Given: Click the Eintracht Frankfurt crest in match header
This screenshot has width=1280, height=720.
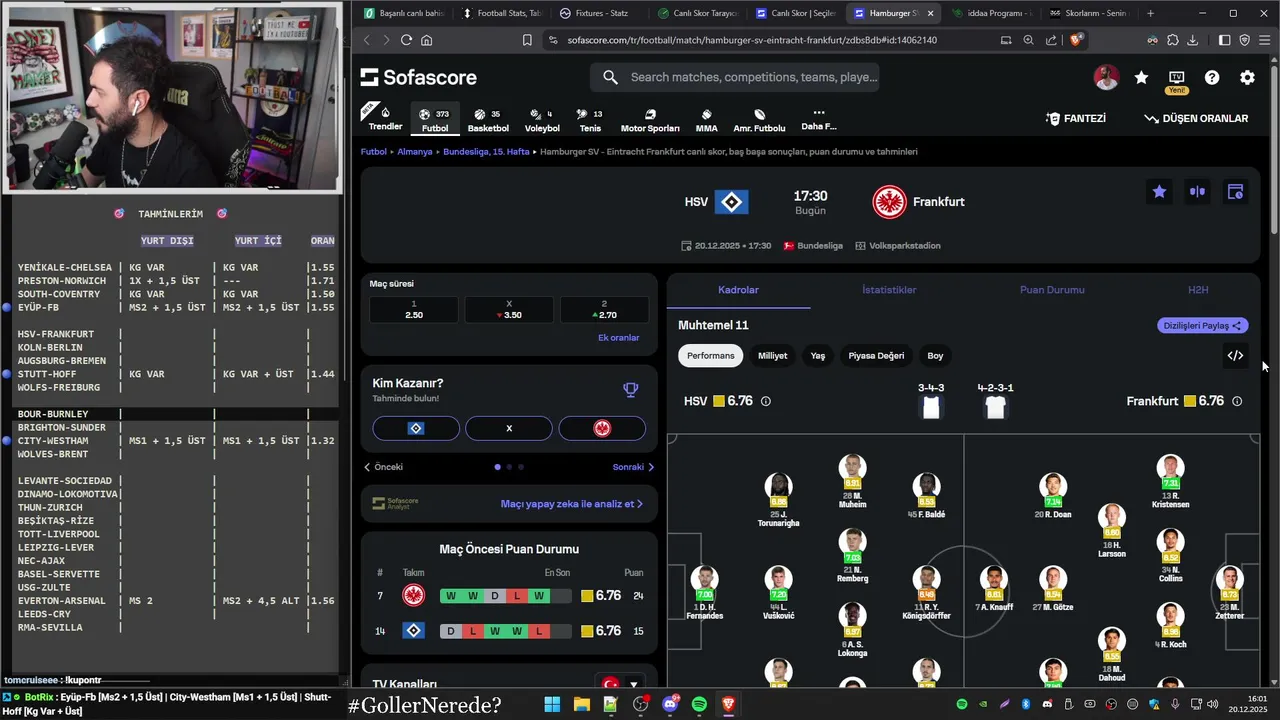Looking at the screenshot, I should coord(889,202).
